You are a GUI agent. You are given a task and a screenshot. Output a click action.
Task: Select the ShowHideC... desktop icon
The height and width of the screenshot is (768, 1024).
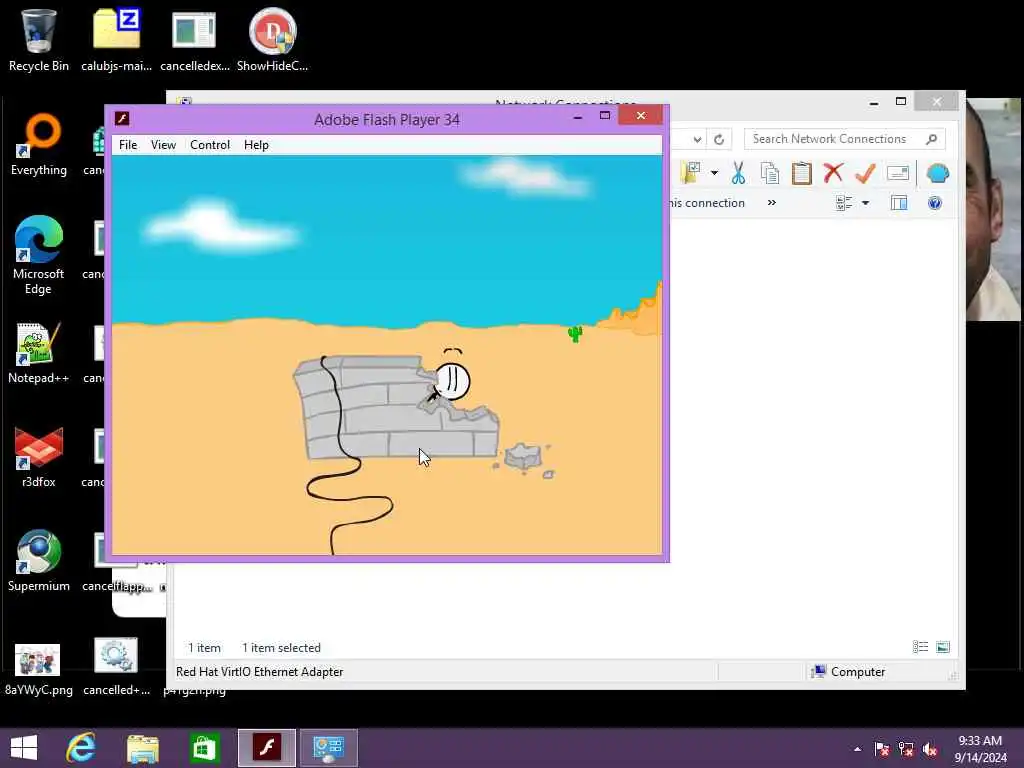[272, 40]
